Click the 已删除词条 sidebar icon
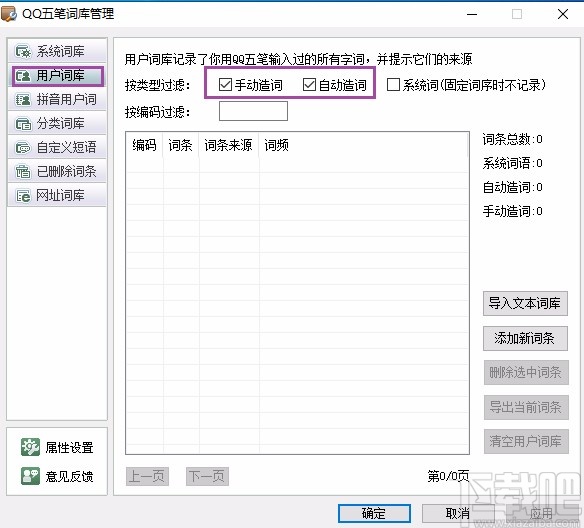This screenshot has height=528, width=584. pos(23,172)
